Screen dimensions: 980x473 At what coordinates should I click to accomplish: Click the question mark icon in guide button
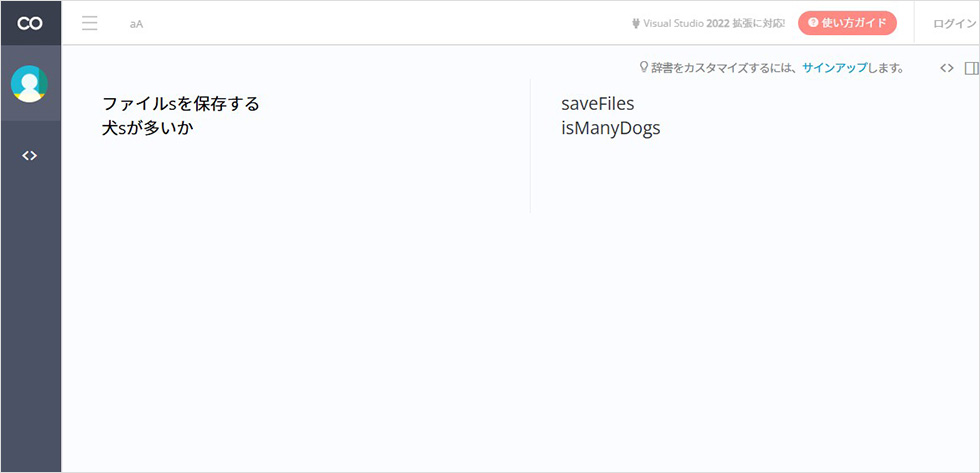813,23
